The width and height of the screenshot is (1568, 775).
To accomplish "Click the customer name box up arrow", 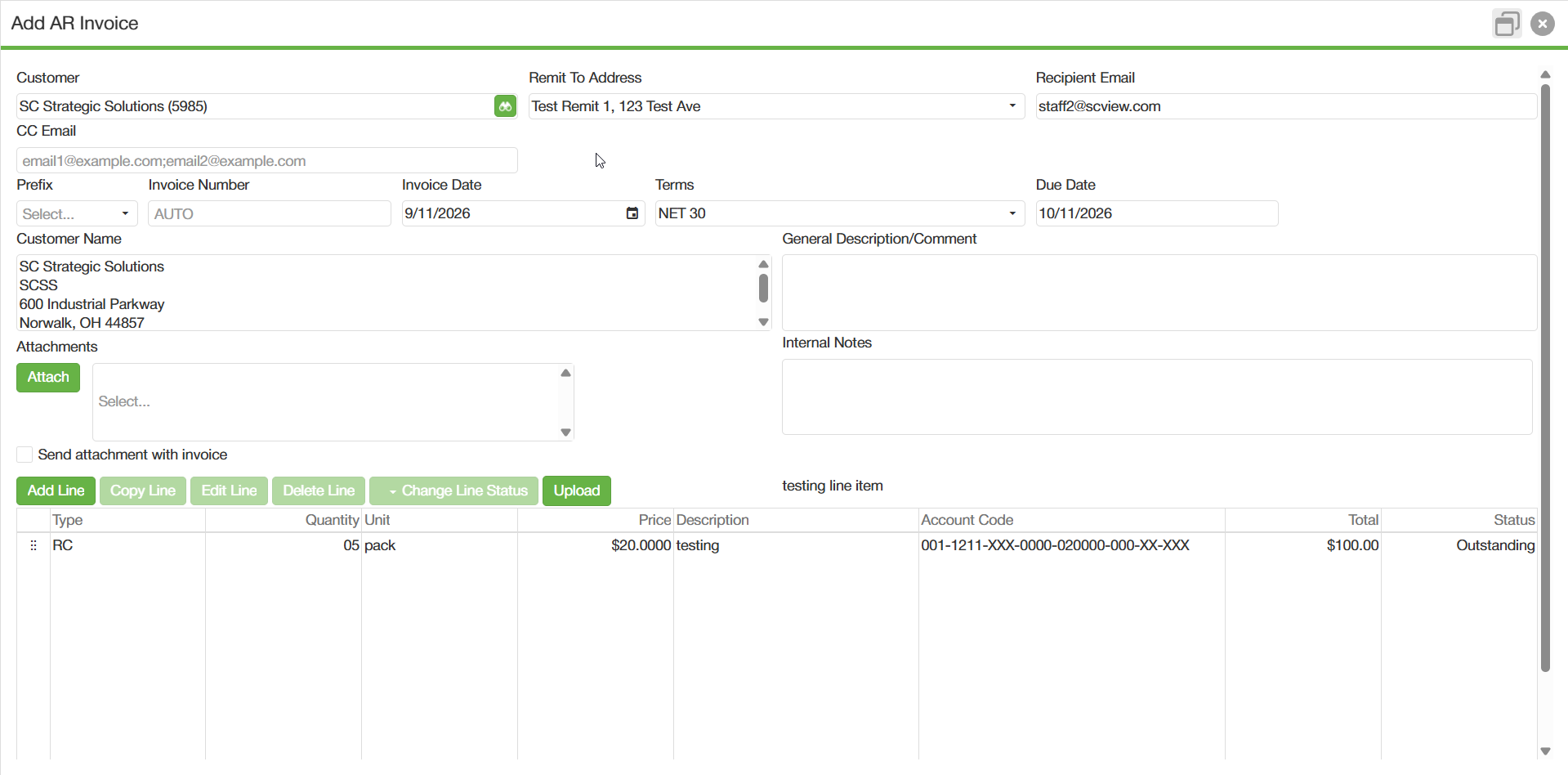I will 763,264.
